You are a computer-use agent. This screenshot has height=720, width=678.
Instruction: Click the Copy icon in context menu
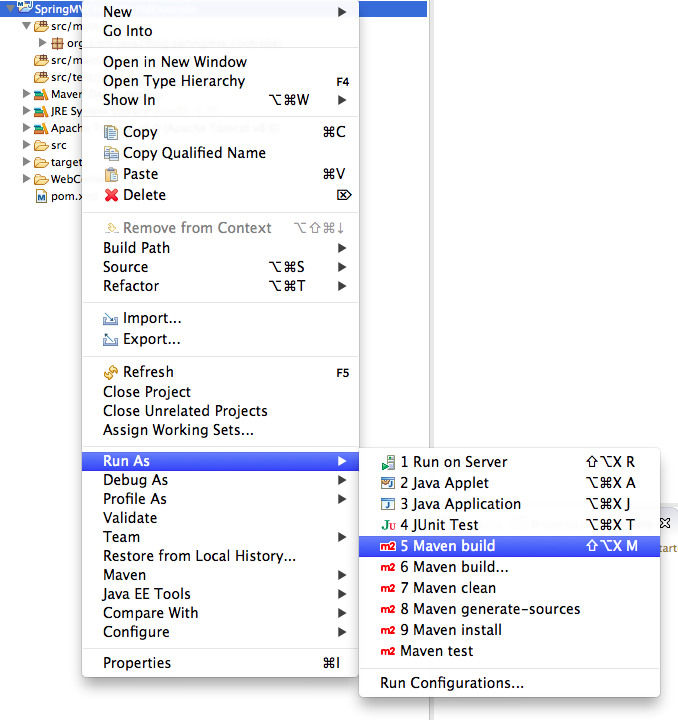point(111,132)
